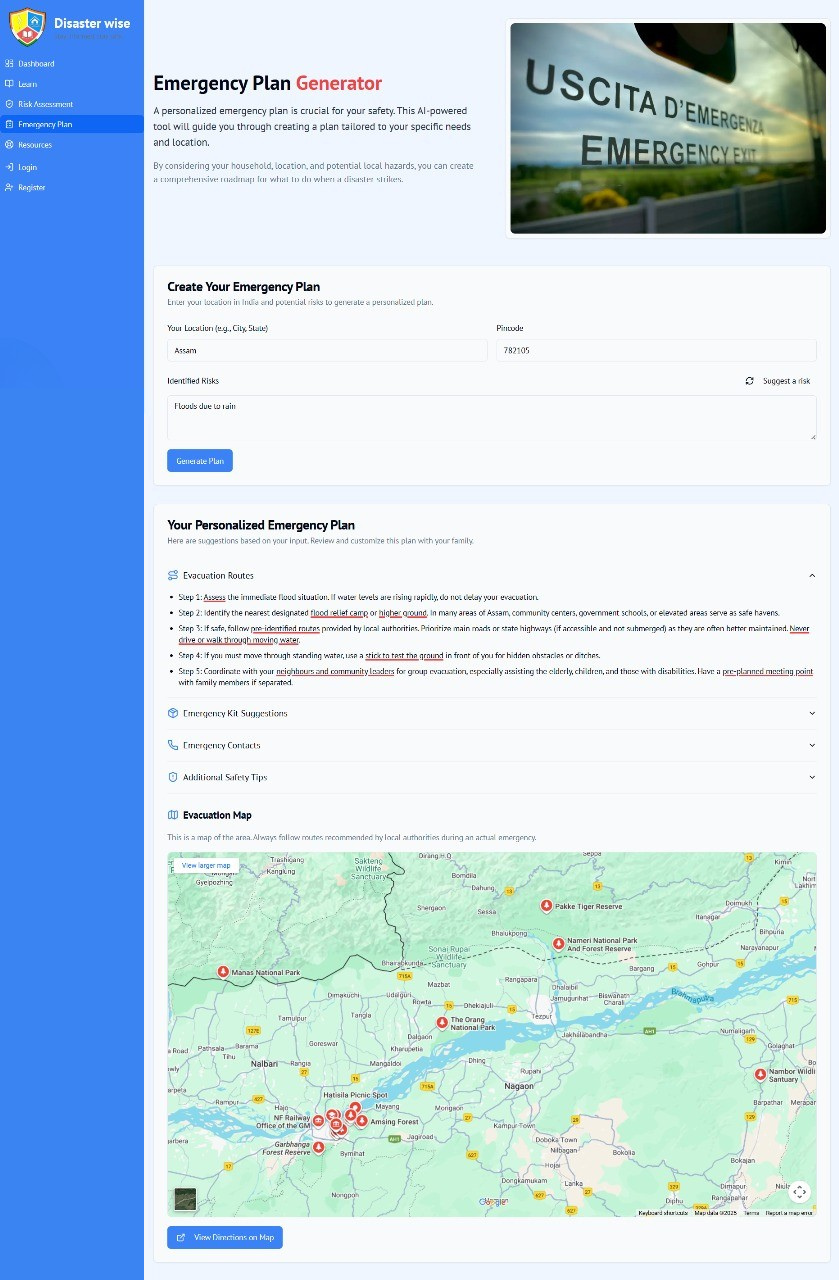Expand Additional Safety Tips section

click(x=492, y=777)
